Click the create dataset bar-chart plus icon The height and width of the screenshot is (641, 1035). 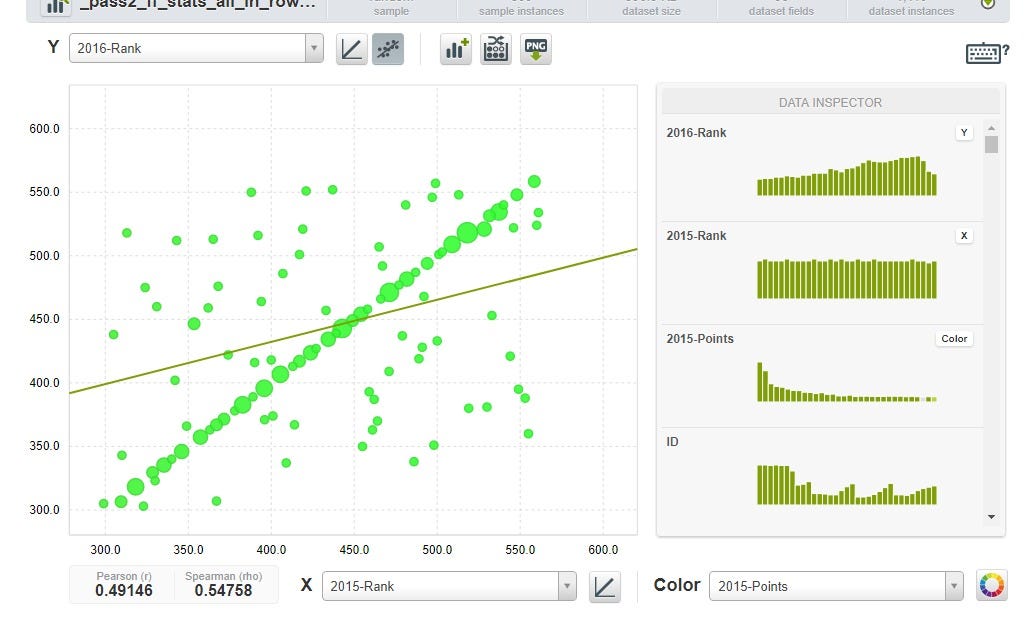click(x=456, y=49)
